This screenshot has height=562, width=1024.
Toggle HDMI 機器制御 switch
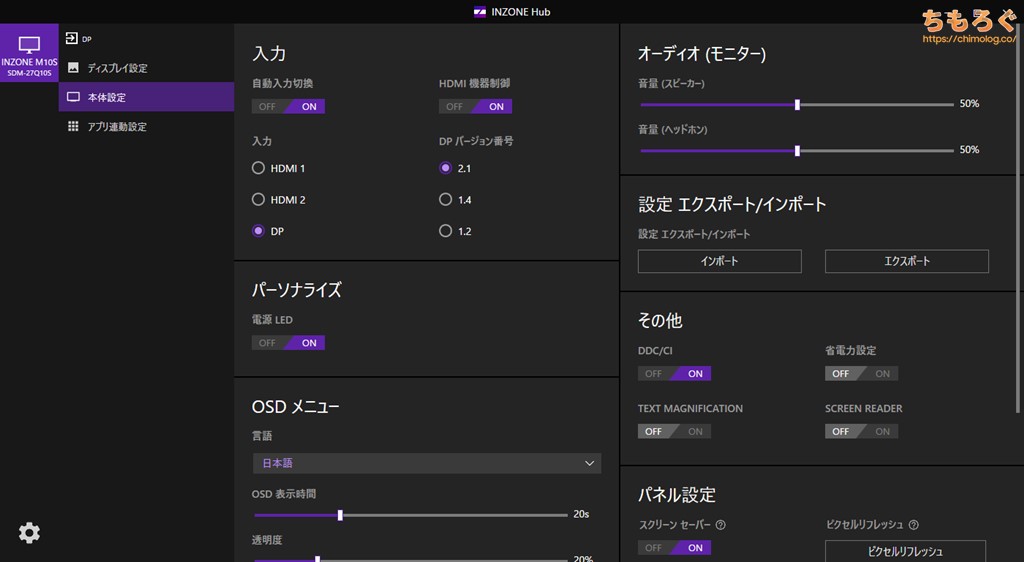(475, 106)
